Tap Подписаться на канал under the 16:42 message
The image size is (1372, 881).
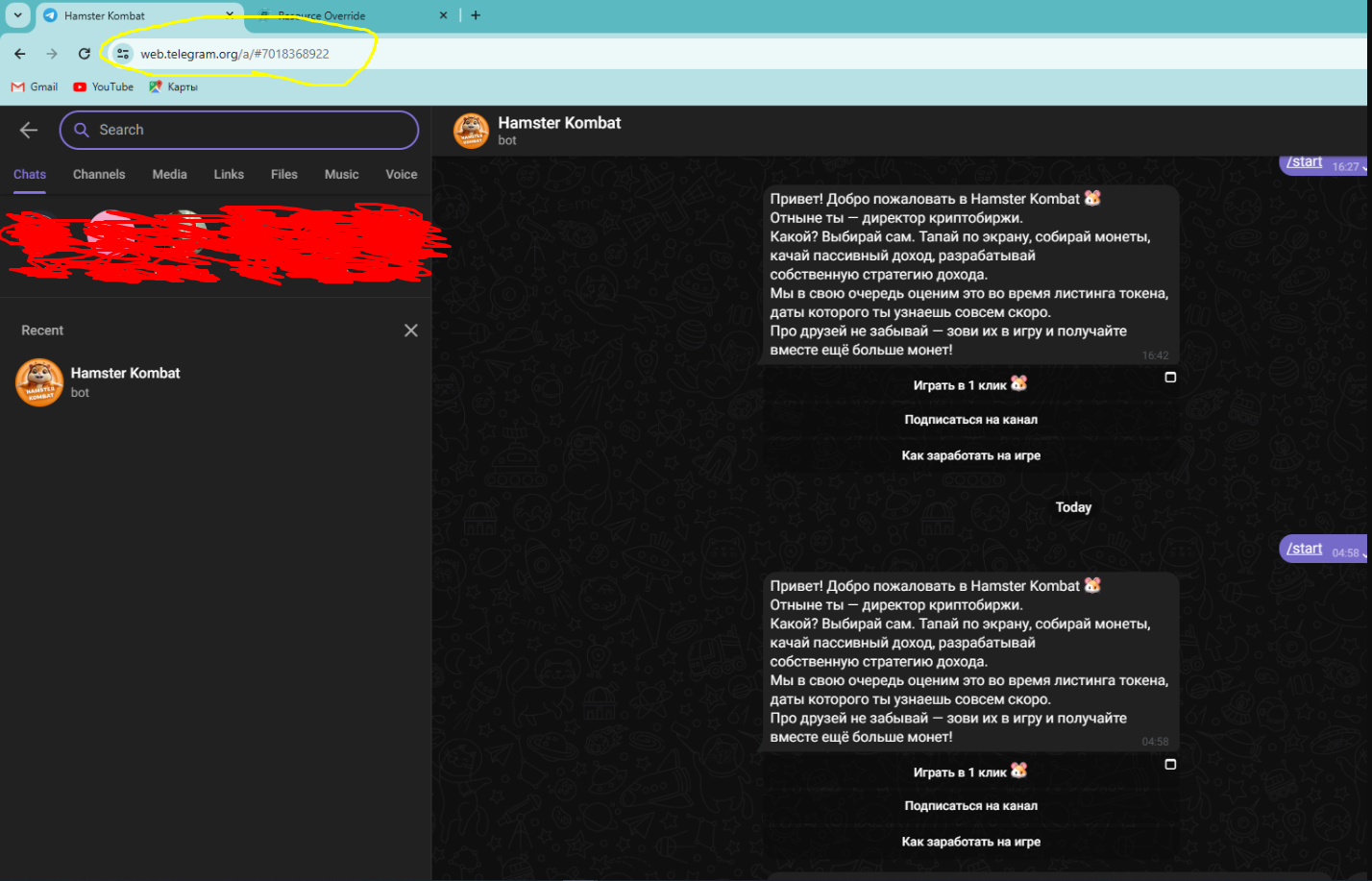[x=971, y=420]
